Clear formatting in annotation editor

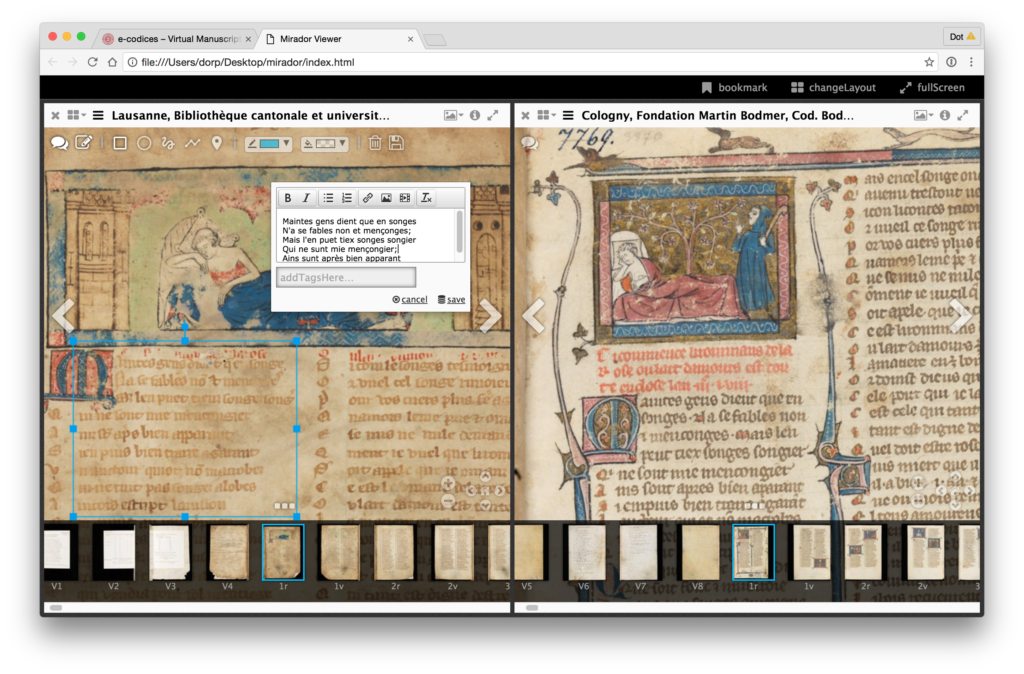pyautogui.click(x=426, y=198)
